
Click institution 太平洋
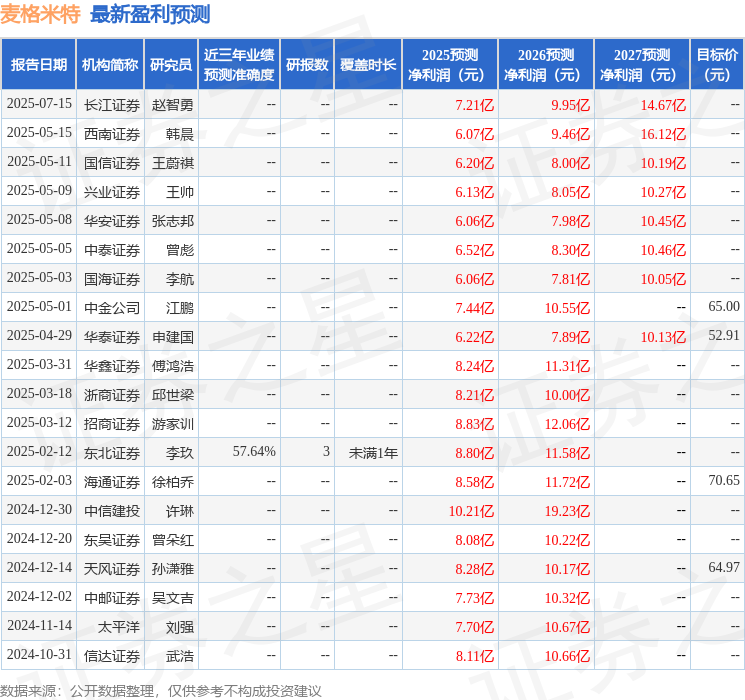click(x=119, y=627)
